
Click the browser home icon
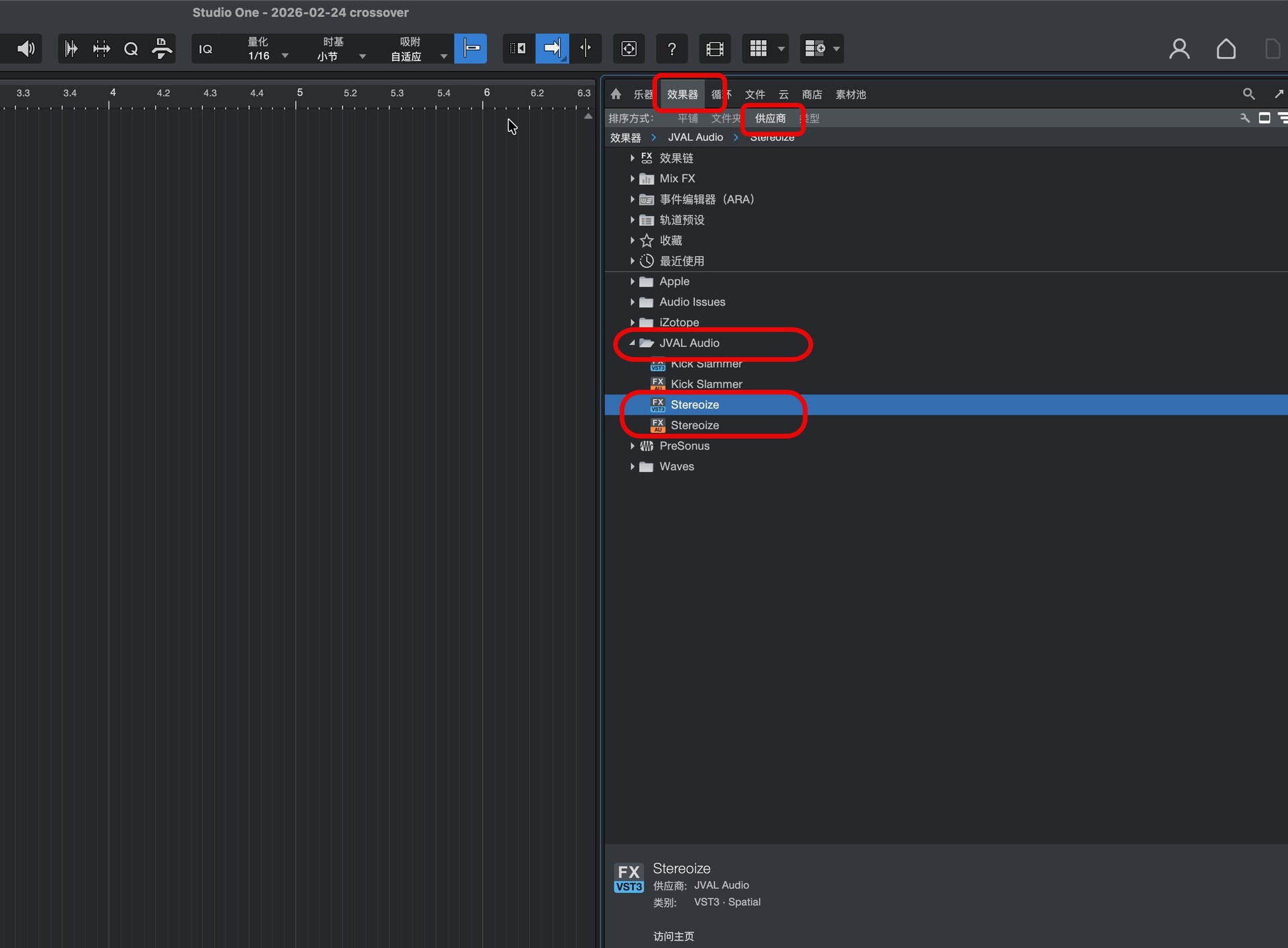[x=616, y=95]
